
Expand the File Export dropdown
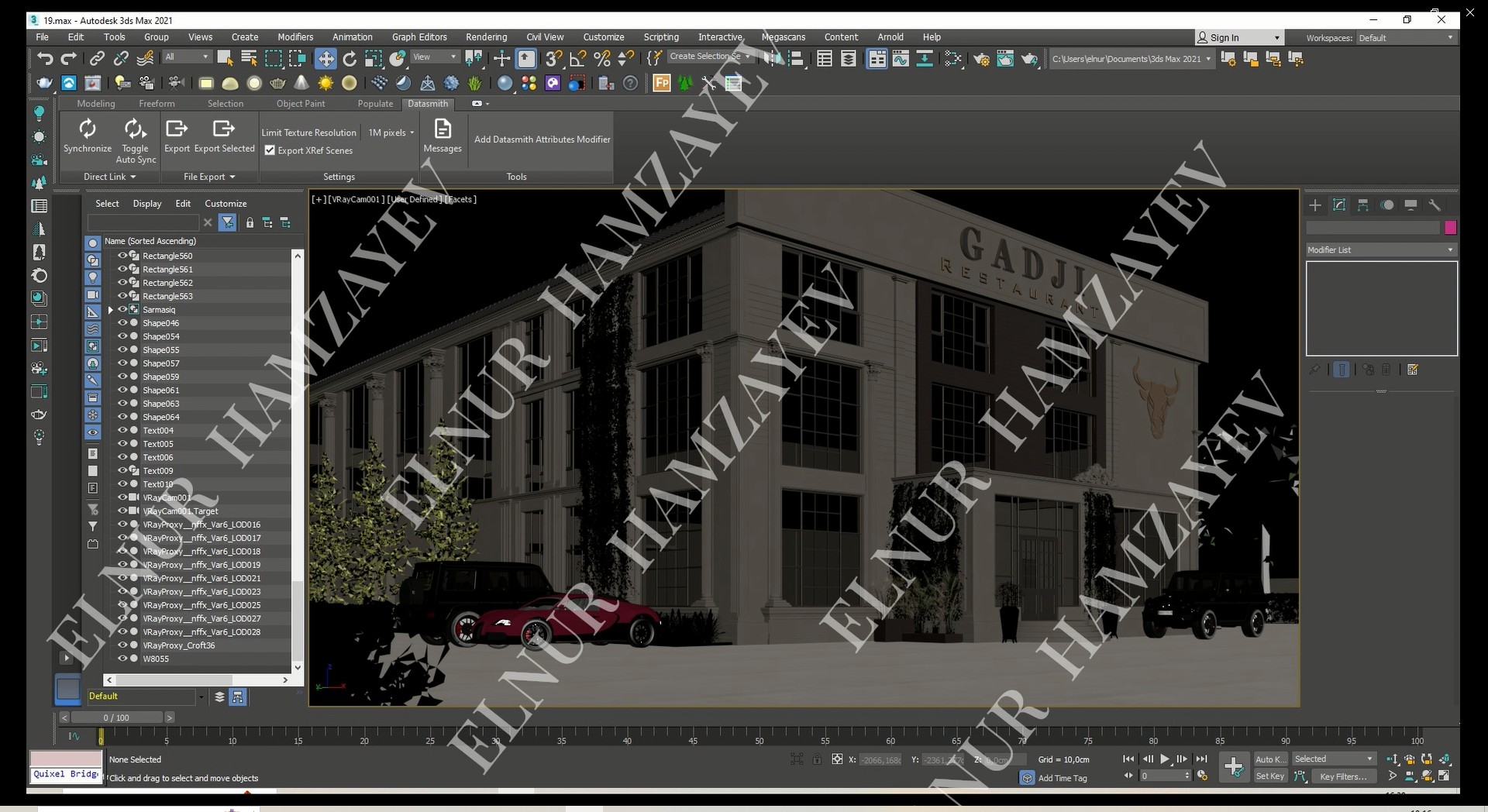pyautogui.click(x=208, y=177)
